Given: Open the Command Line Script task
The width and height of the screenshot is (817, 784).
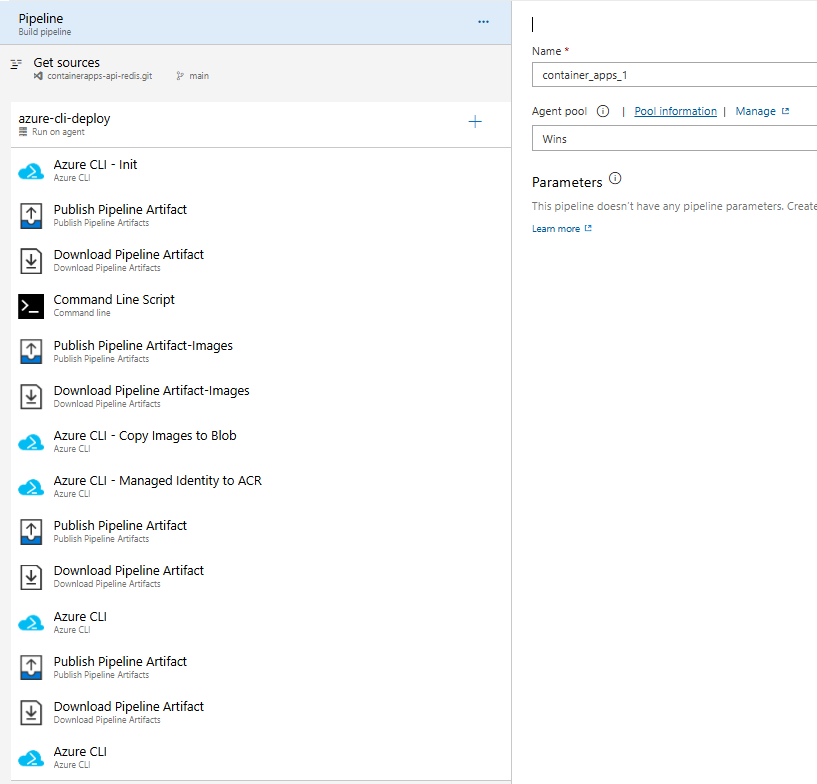Looking at the screenshot, I should click(x=261, y=306).
